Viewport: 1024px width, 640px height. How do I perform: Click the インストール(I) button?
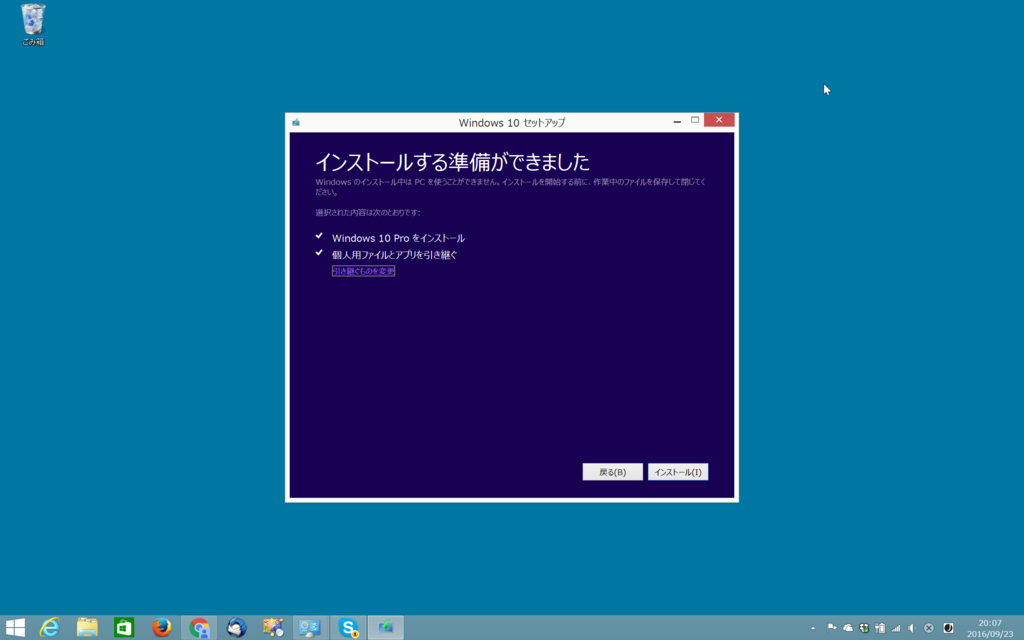click(678, 472)
